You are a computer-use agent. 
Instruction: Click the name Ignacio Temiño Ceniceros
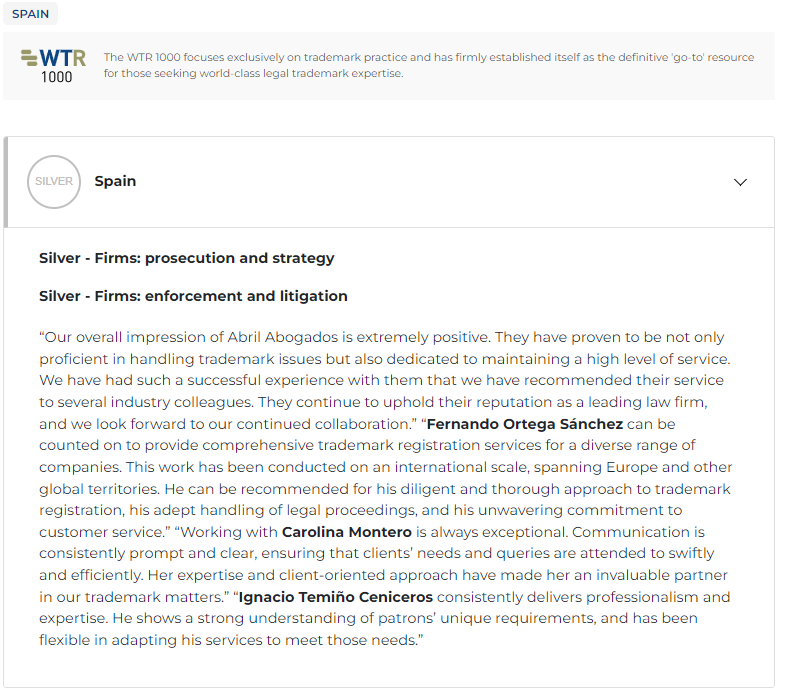tap(337, 597)
